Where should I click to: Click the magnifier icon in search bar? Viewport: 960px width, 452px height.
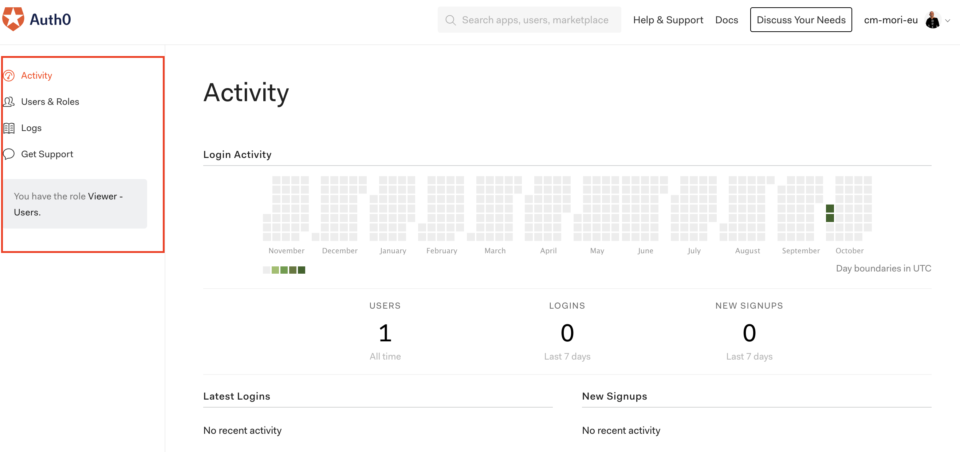451,20
